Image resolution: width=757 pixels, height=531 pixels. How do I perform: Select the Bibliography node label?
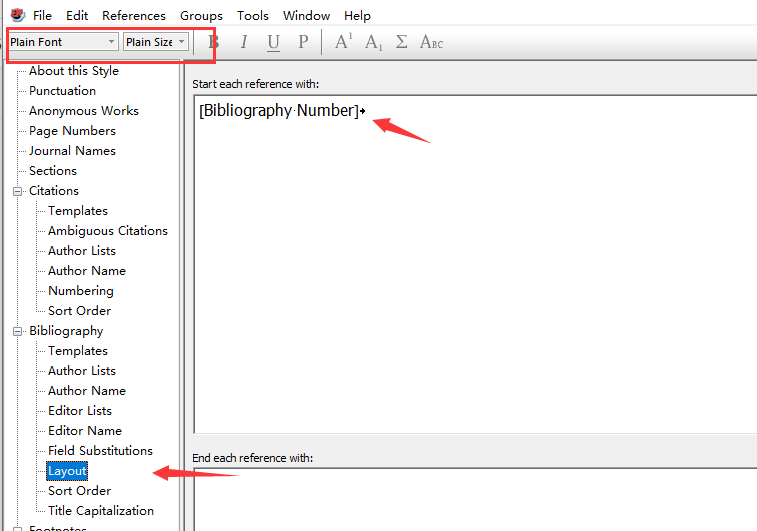click(x=66, y=331)
